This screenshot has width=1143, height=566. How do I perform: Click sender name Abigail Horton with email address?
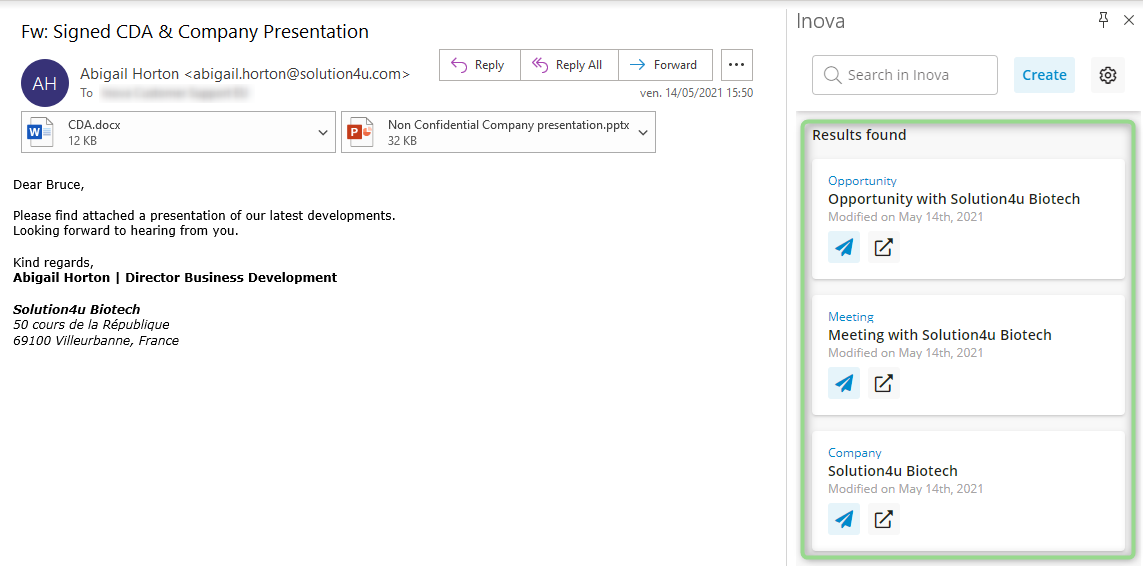pyautogui.click(x=245, y=74)
